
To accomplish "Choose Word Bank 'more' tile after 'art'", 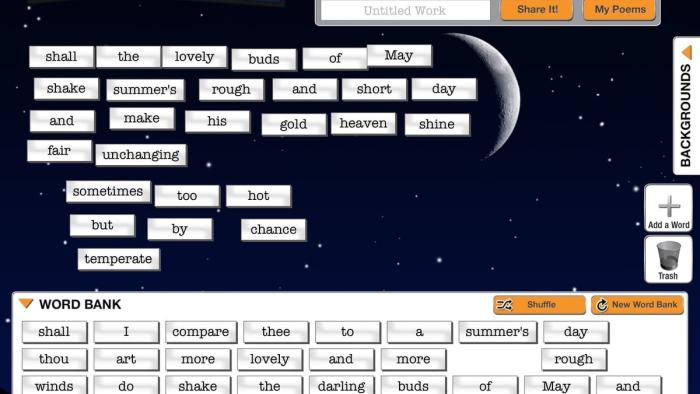I will (x=198, y=359).
